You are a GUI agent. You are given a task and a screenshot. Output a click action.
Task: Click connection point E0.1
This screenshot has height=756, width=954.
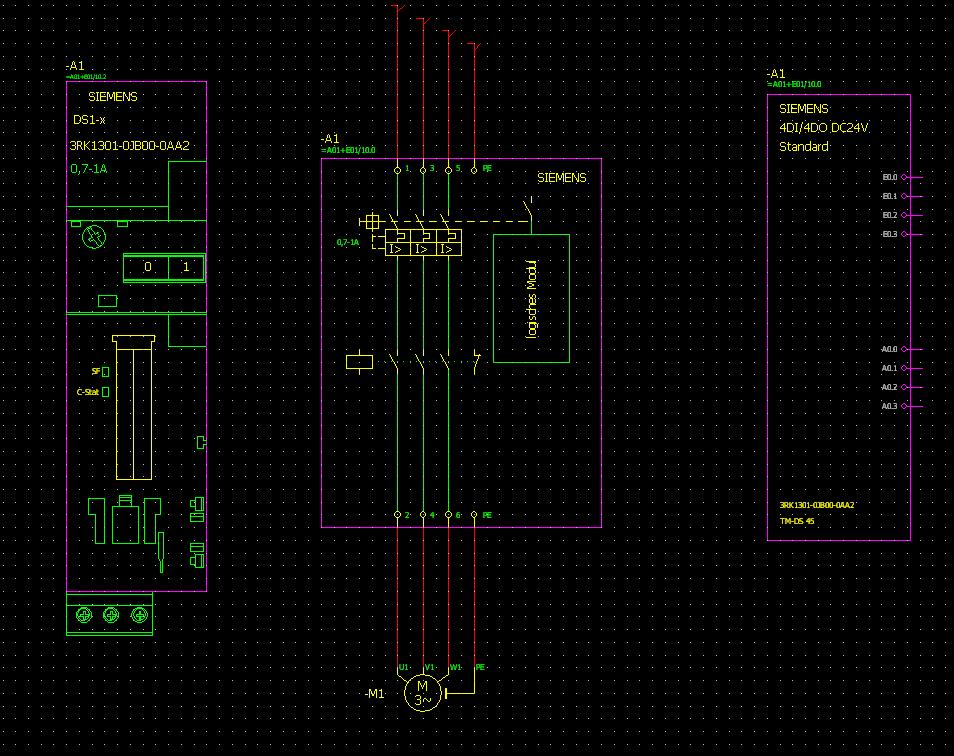904,196
